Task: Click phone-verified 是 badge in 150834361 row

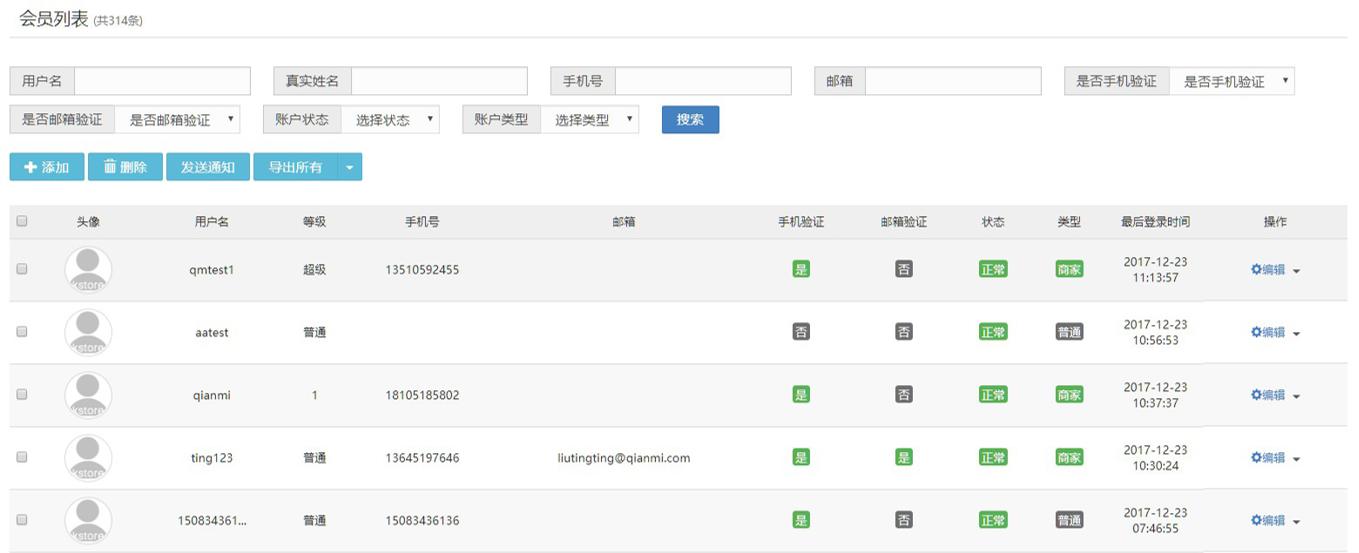Action: pyautogui.click(x=801, y=520)
